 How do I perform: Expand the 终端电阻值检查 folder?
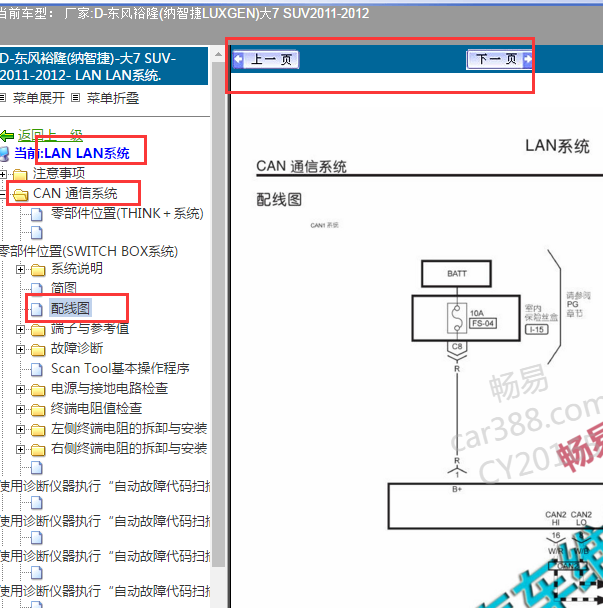[x=20, y=409]
